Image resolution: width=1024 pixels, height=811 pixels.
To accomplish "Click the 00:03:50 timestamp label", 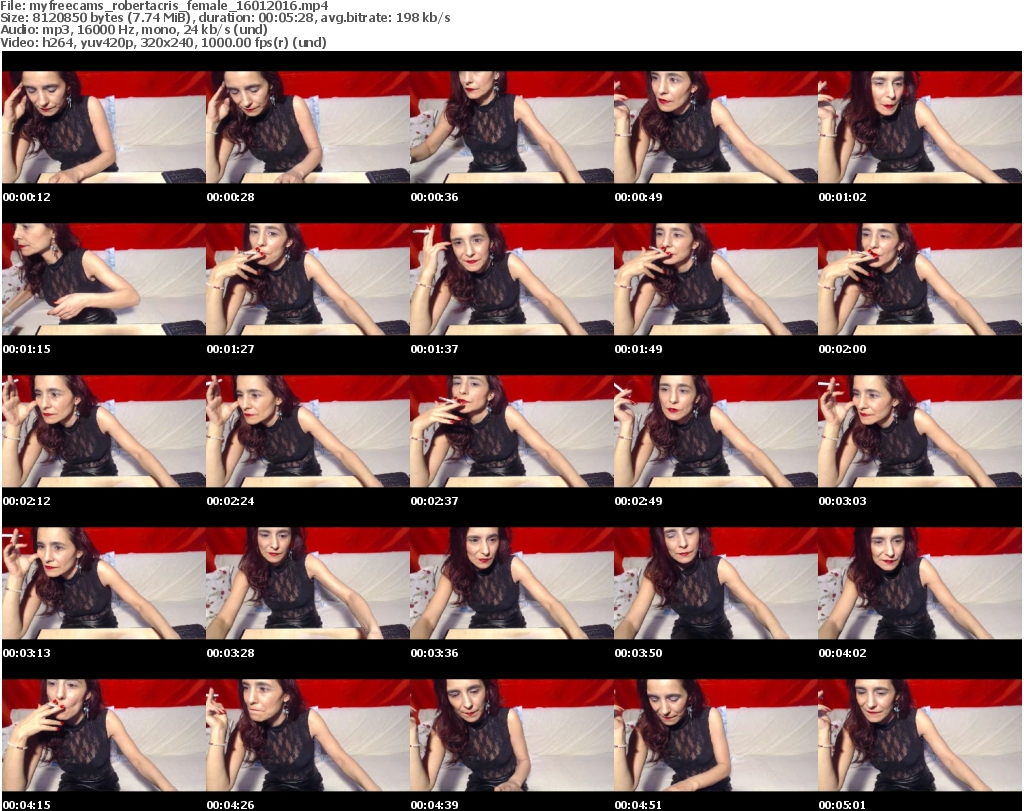I will pos(639,653).
